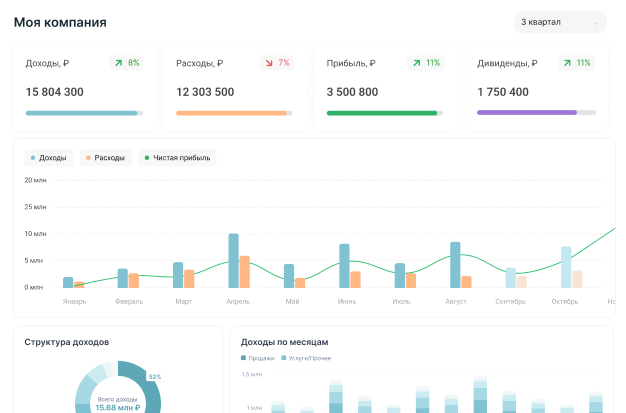Click the Структура доходов heading
The image size is (626, 413).
coord(67,342)
